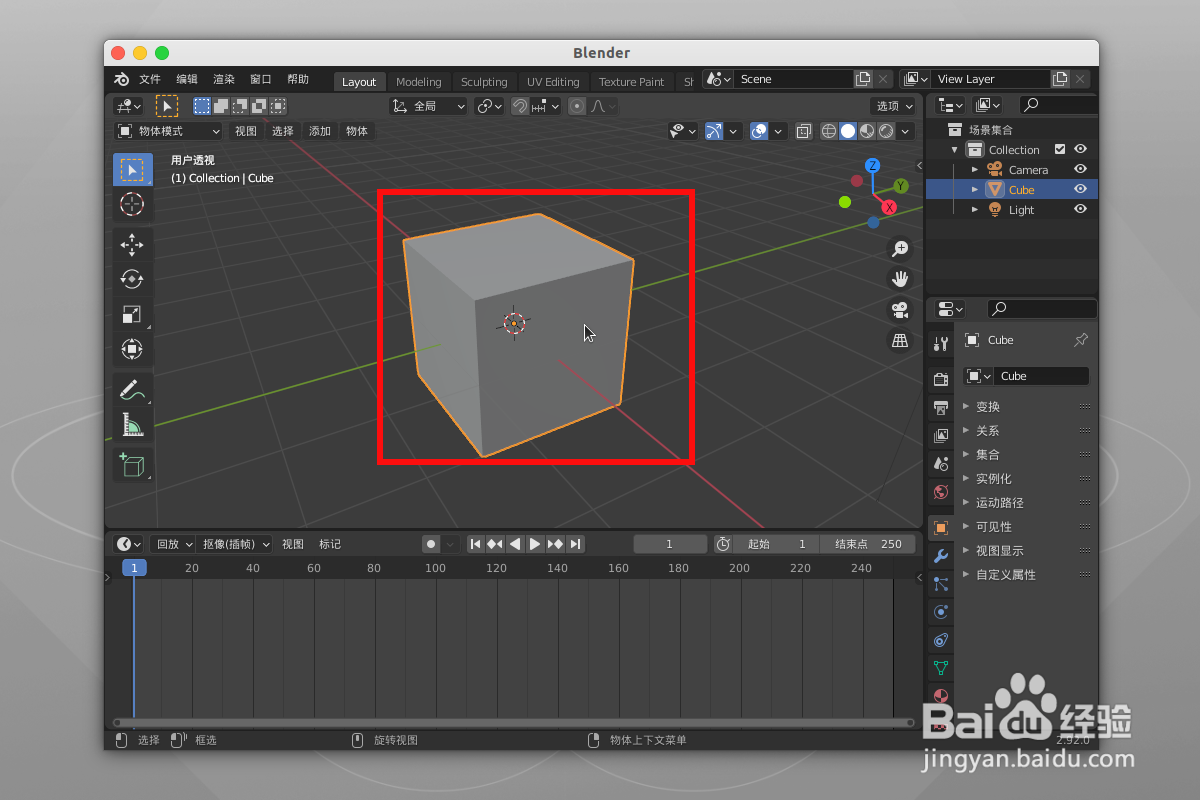The width and height of the screenshot is (1200, 800).
Task: Open the 物体模式 mode dropdown
Action: click(x=169, y=131)
